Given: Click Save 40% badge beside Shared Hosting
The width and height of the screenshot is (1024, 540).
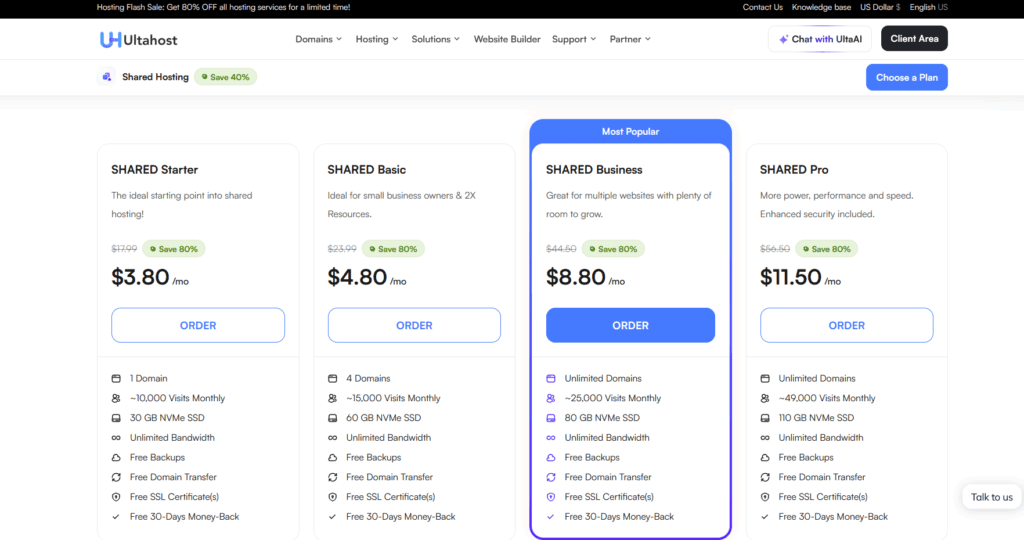Looking at the screenshot, I should coord(225,77).
